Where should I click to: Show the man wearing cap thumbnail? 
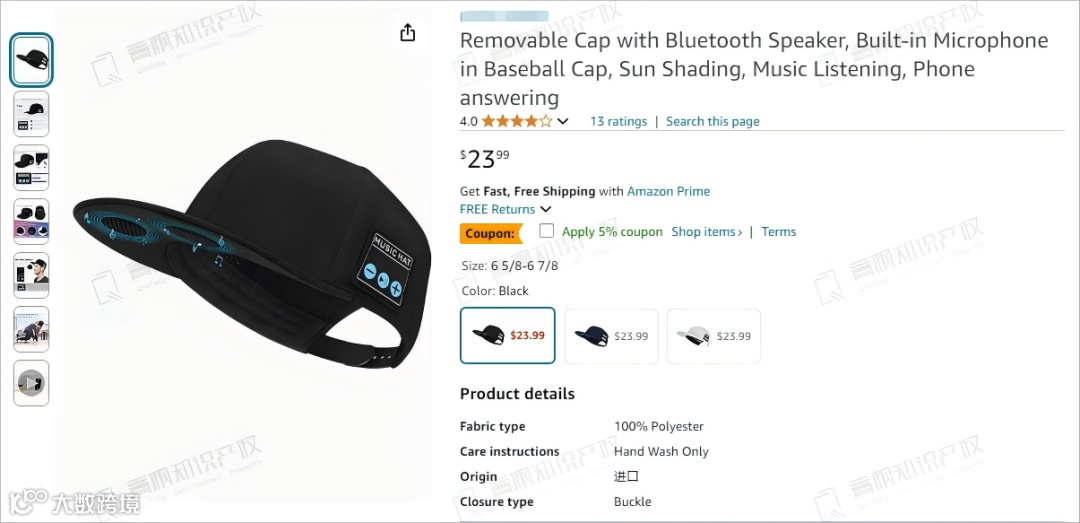(31, 275)
